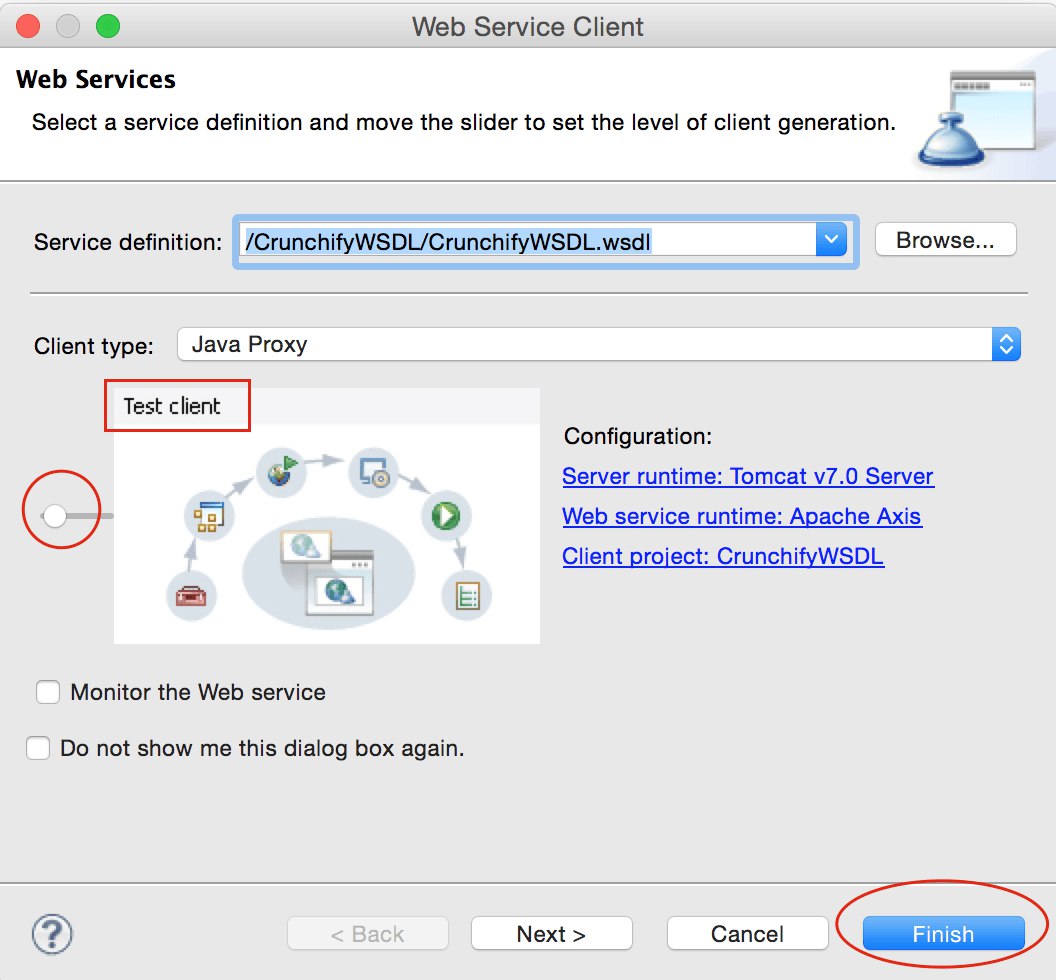
Task: Click the Configuration: label
Action: coord(638,436)
